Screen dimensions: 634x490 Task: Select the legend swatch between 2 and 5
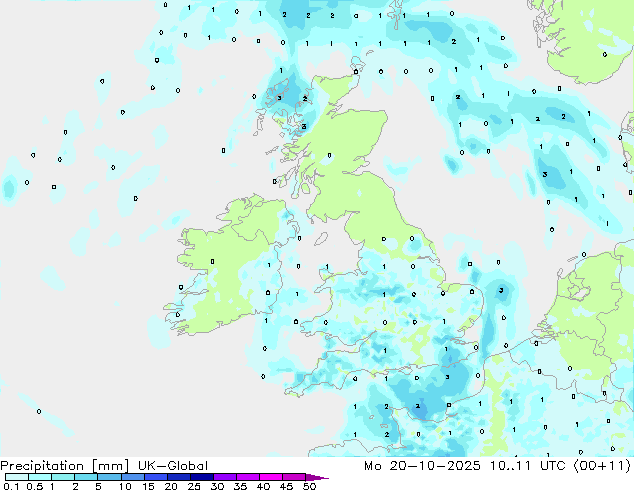86,477
